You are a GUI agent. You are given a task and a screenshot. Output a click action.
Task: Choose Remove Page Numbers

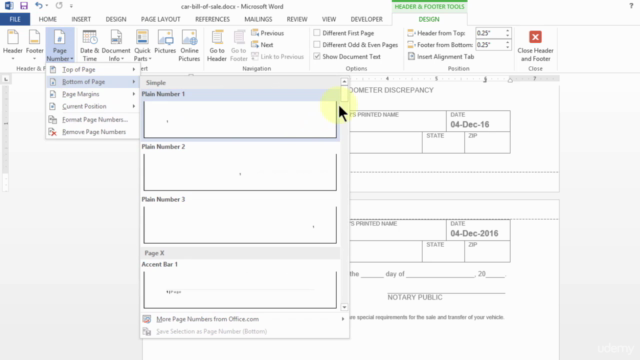[92, 132]
